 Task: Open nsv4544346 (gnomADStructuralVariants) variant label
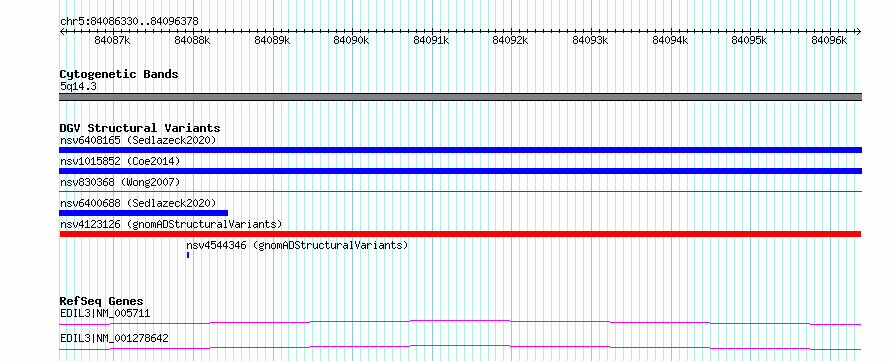coord(297,245)
